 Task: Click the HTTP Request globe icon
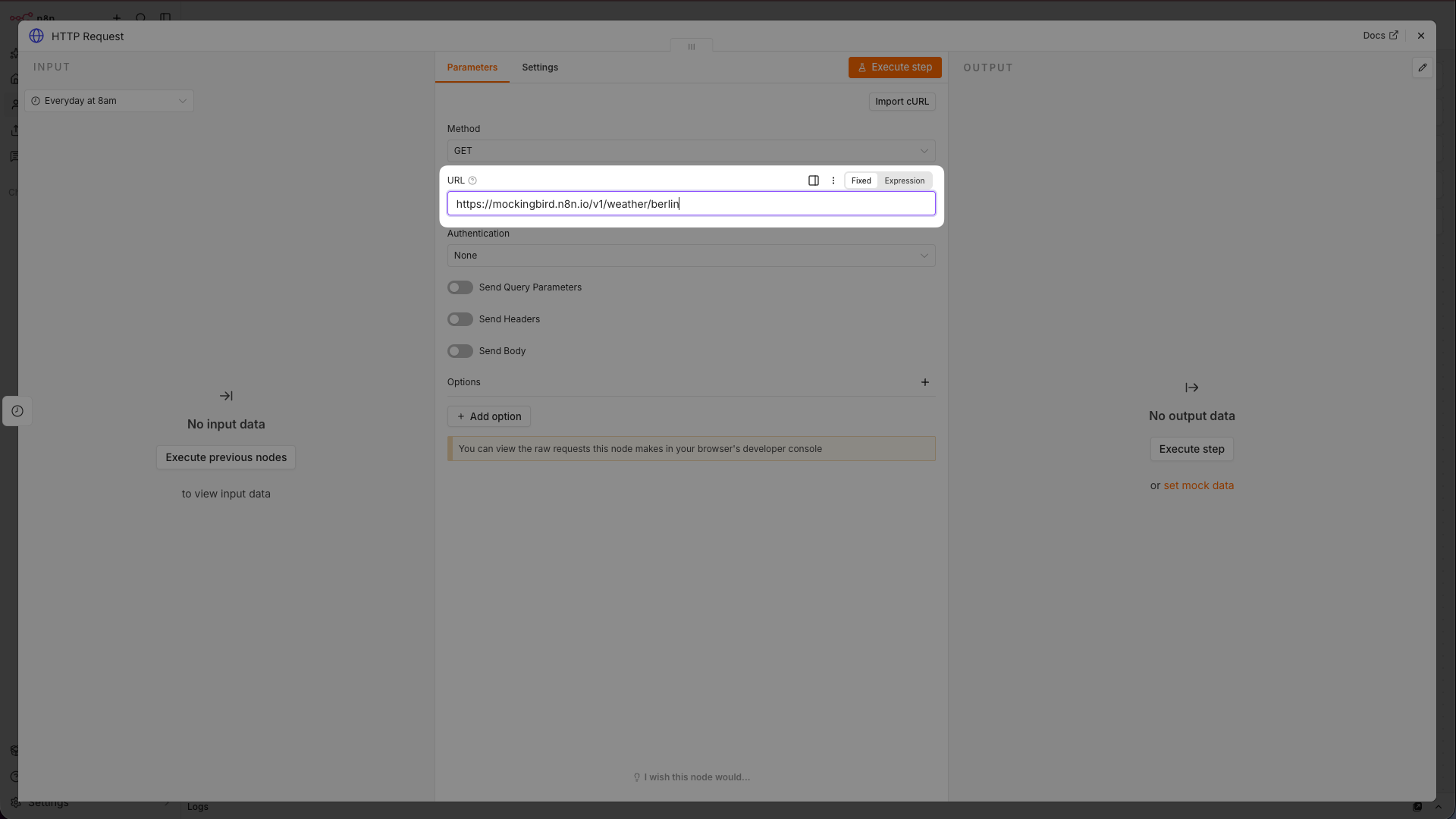pyautogui.click(x=36, y=36)
